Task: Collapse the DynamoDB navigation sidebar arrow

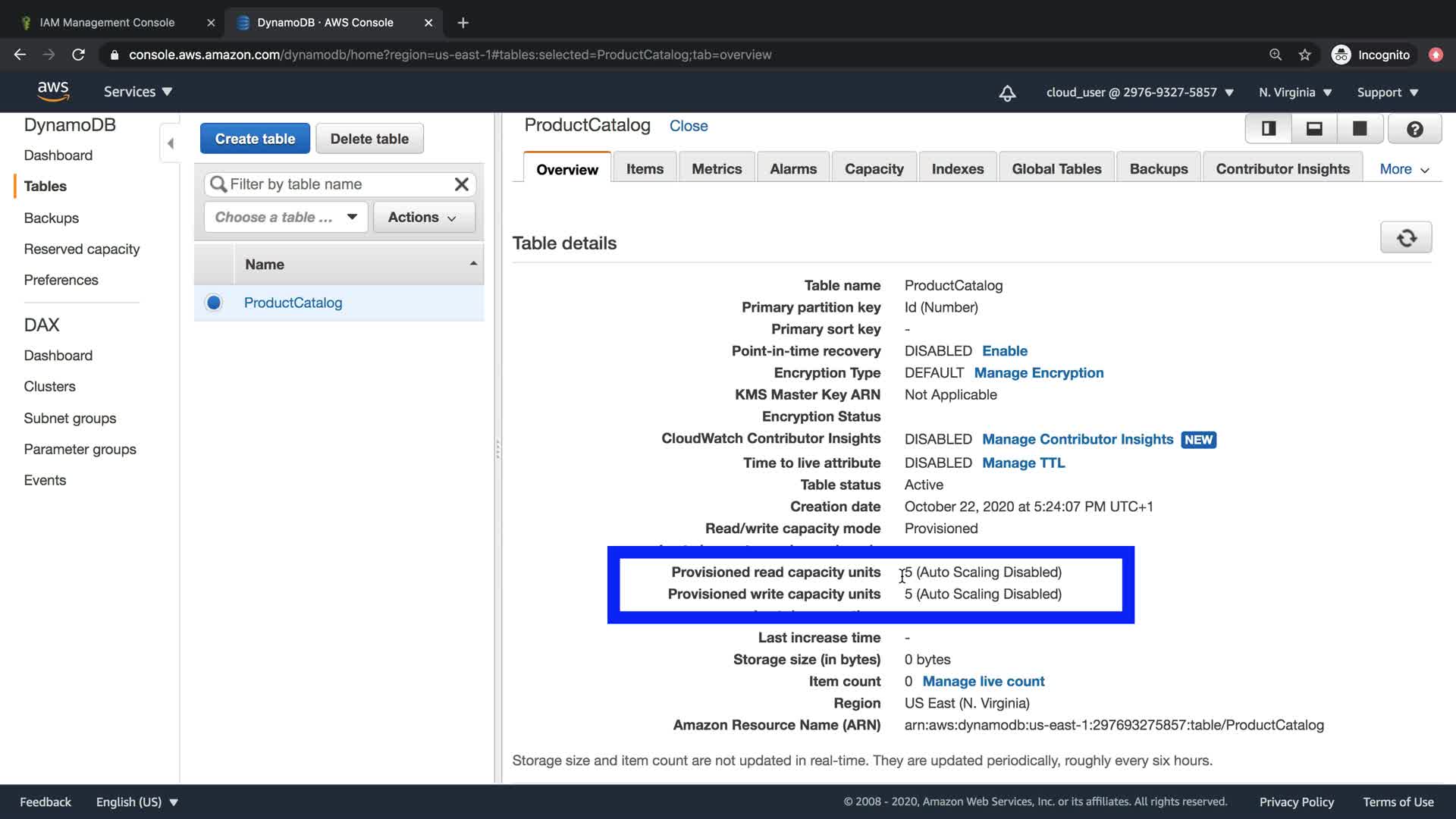Action: tap(170, 143)
